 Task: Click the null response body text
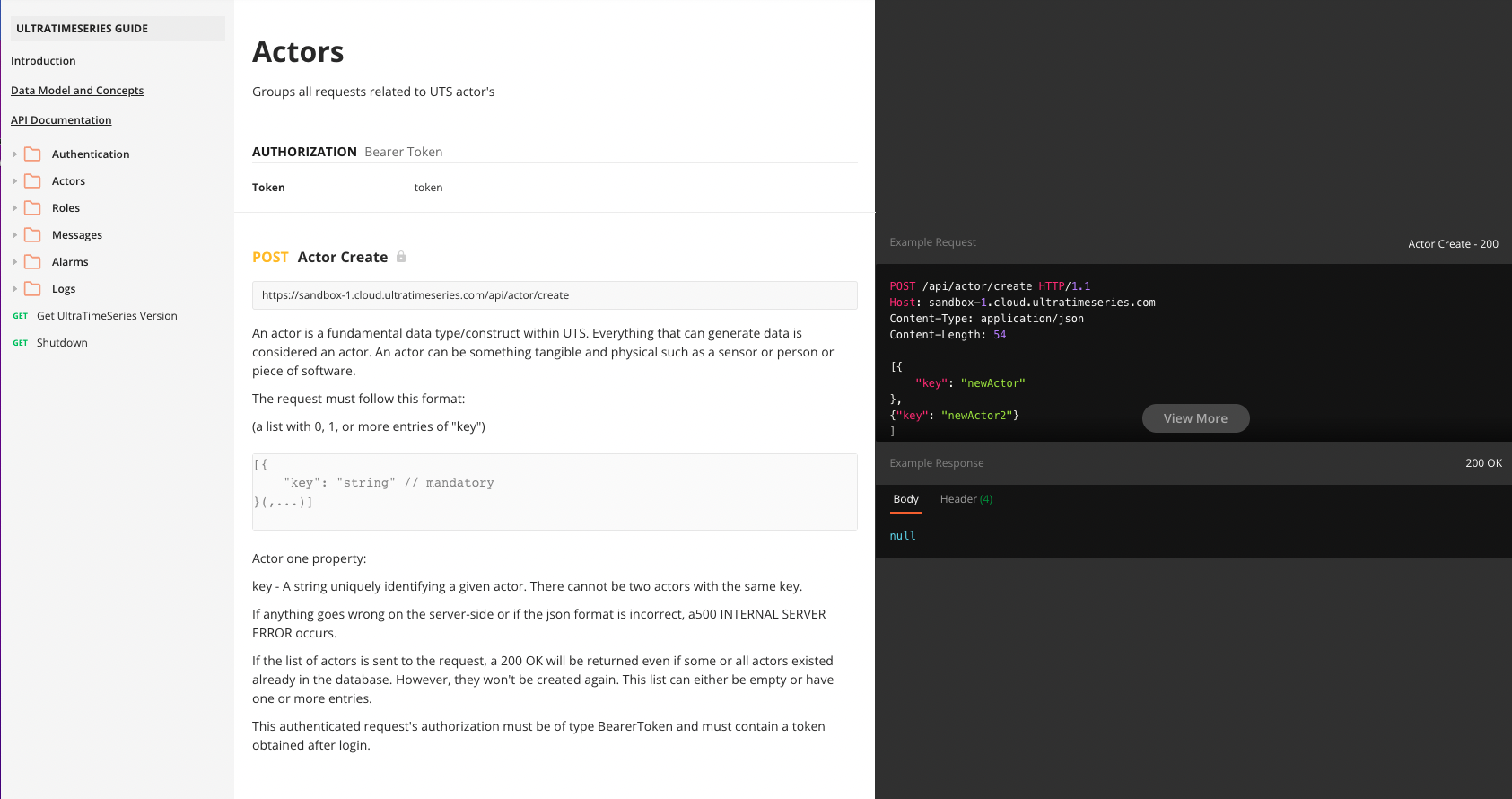coord(903,536)
